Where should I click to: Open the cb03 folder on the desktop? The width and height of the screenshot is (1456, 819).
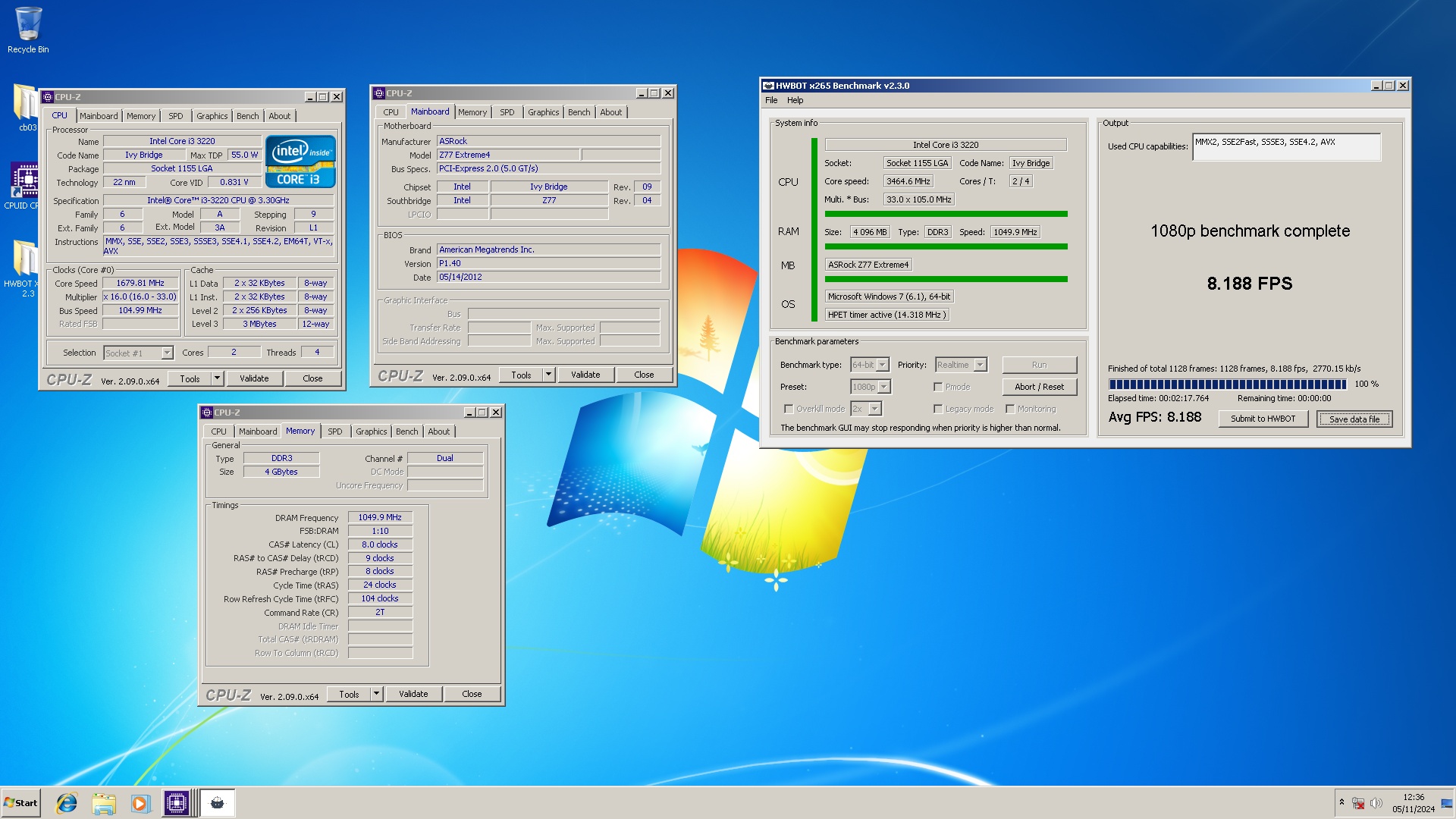[x=25, y=108]
